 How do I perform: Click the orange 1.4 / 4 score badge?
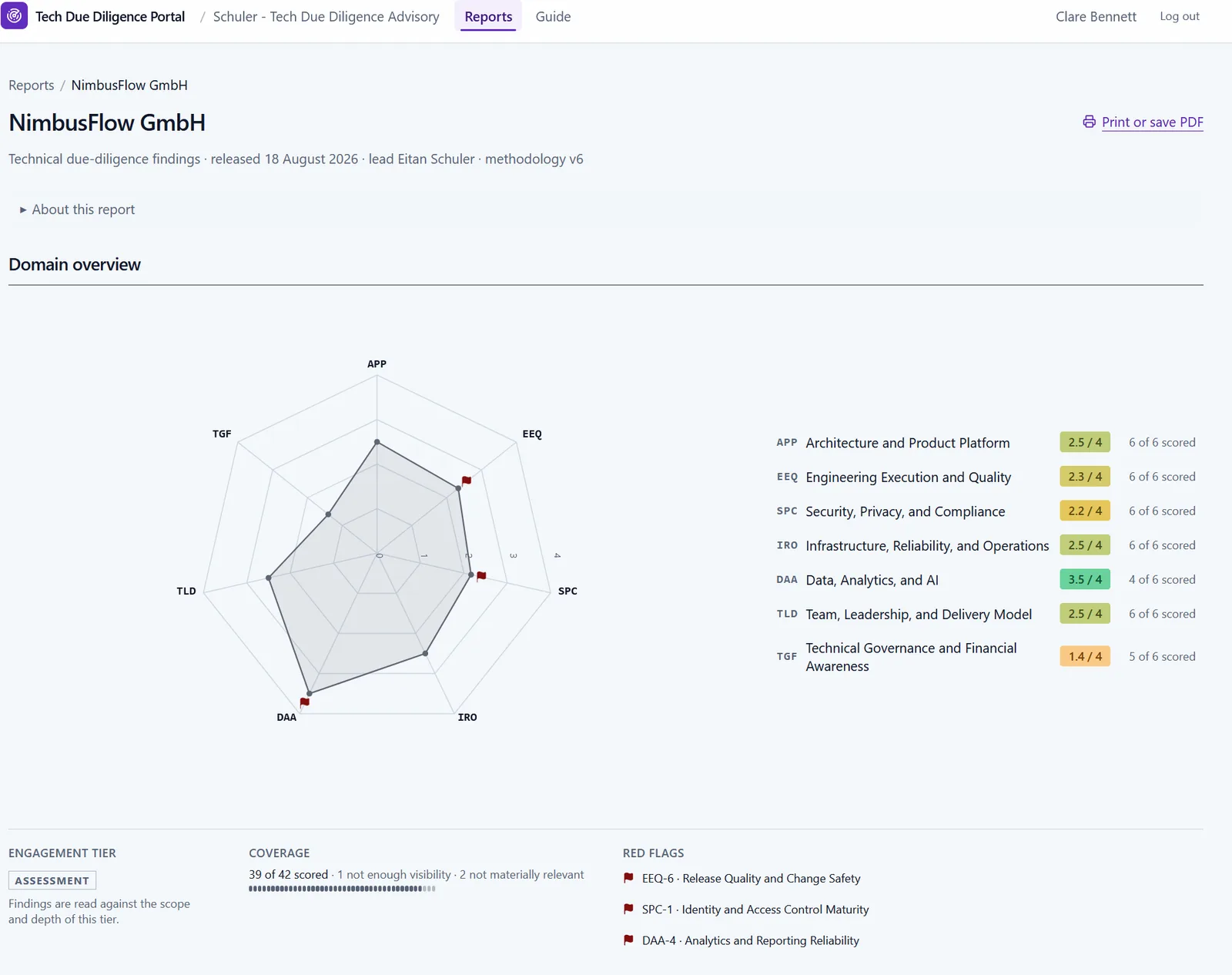pyautogui.click(x=1085, y=656)
